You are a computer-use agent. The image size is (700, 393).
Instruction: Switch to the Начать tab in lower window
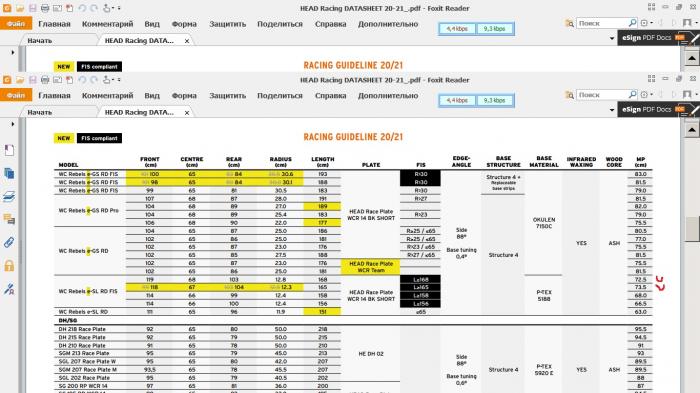point(40,113)
